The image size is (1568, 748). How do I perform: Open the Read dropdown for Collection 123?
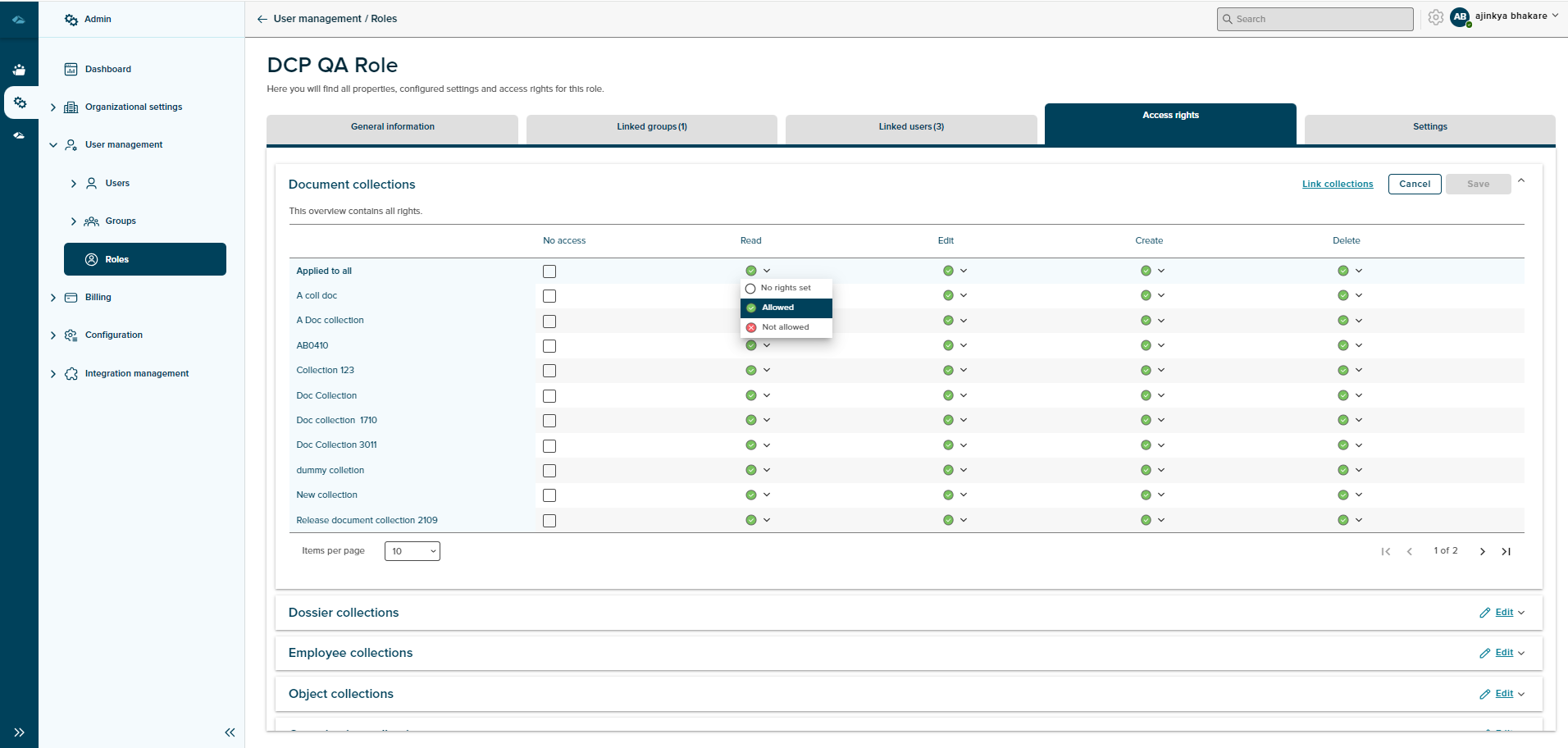(767, 370)
